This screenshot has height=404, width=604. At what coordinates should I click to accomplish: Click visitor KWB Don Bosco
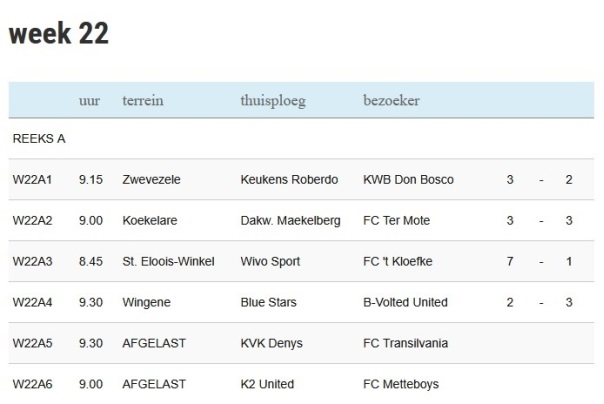(x=408, y=179)
